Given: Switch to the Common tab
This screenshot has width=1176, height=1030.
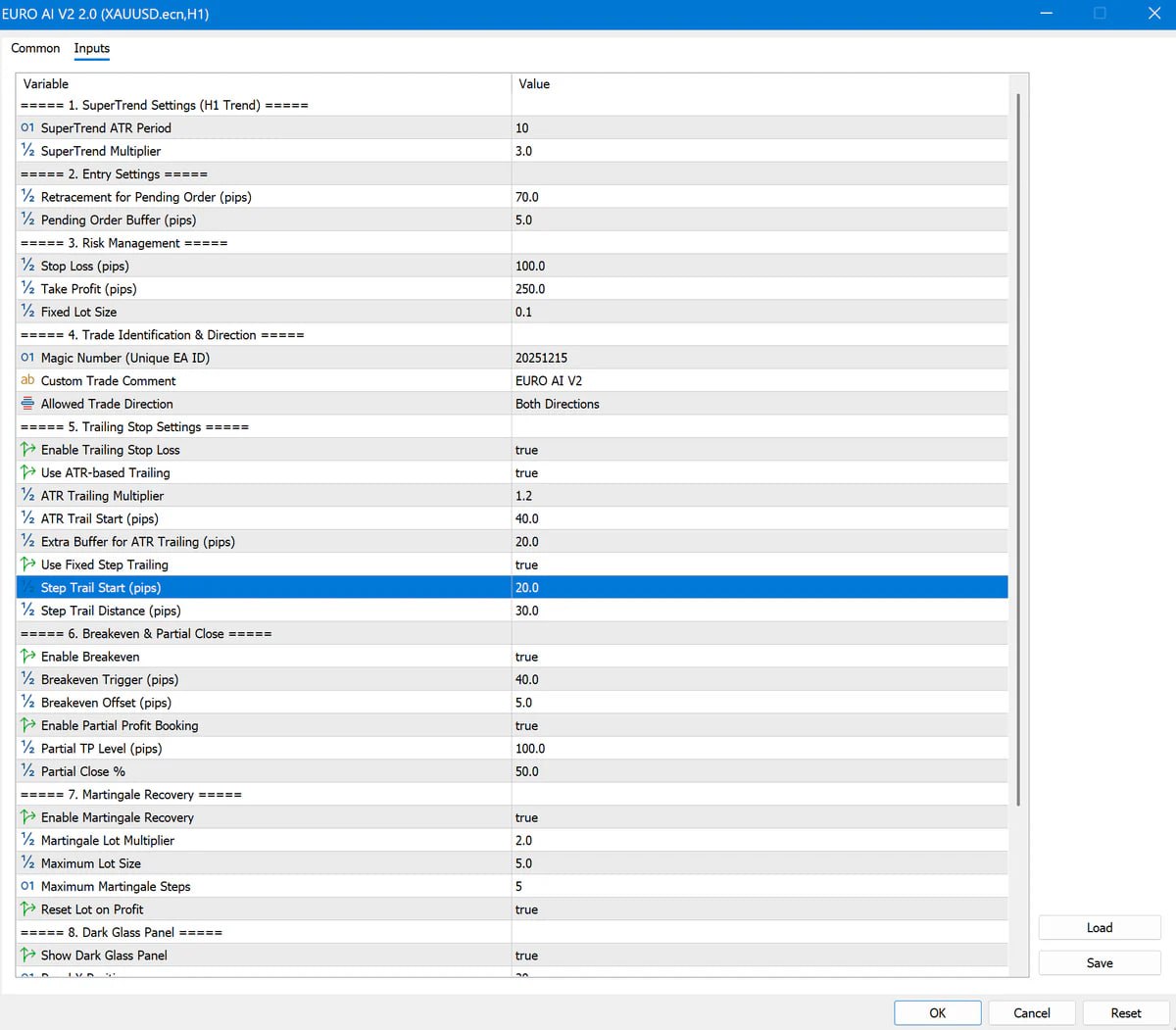Looking at the screenshot, I should click(35, 48).
